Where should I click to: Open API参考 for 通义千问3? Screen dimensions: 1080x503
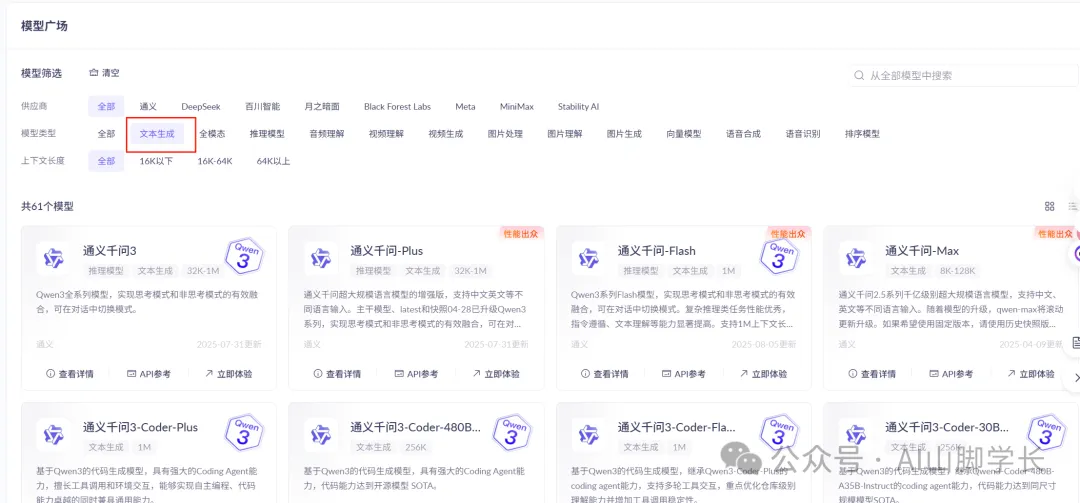point(149,374)
